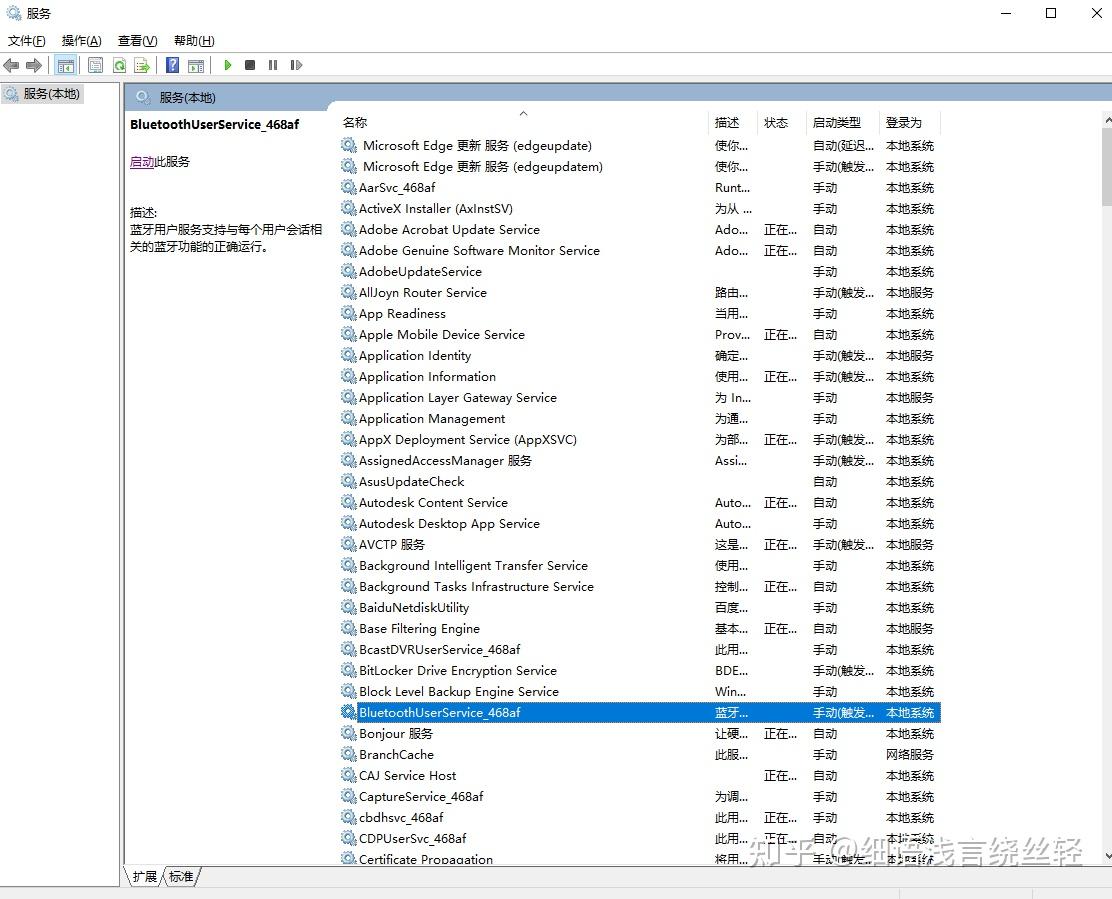Click the gear icon of AsusUpdateCheck

348,481
